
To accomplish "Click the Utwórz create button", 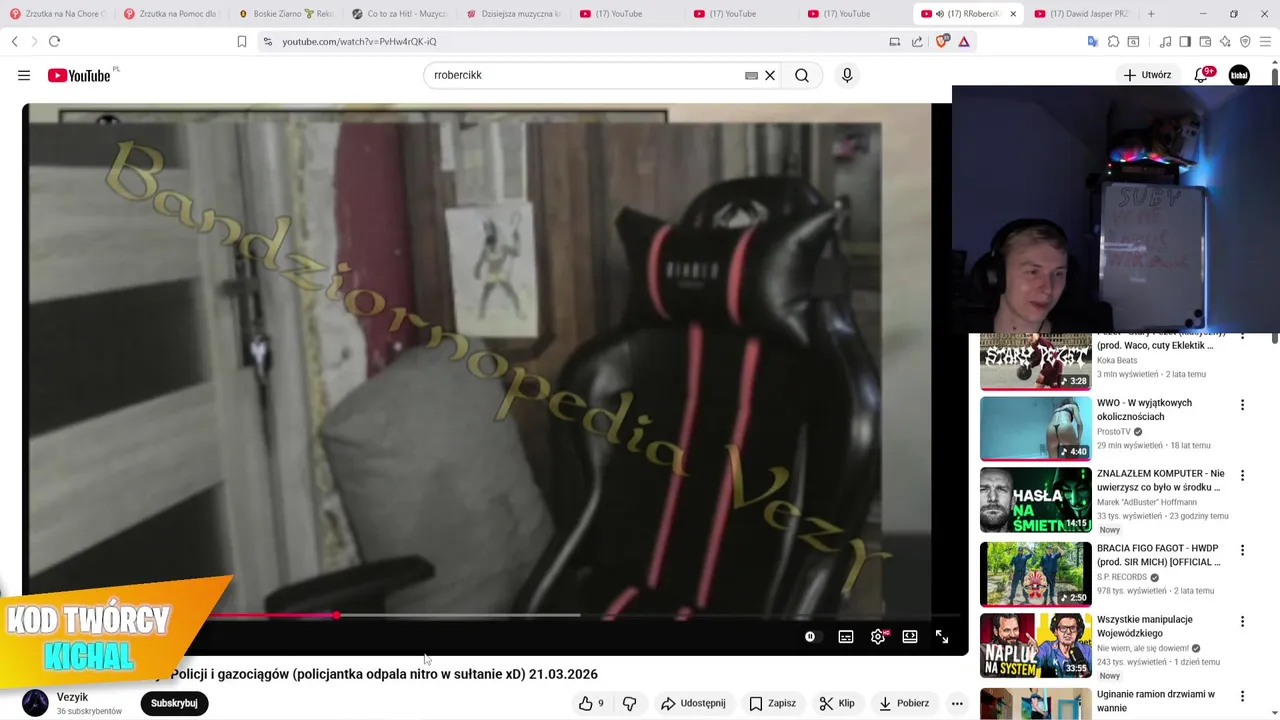I will point(1147,75).
